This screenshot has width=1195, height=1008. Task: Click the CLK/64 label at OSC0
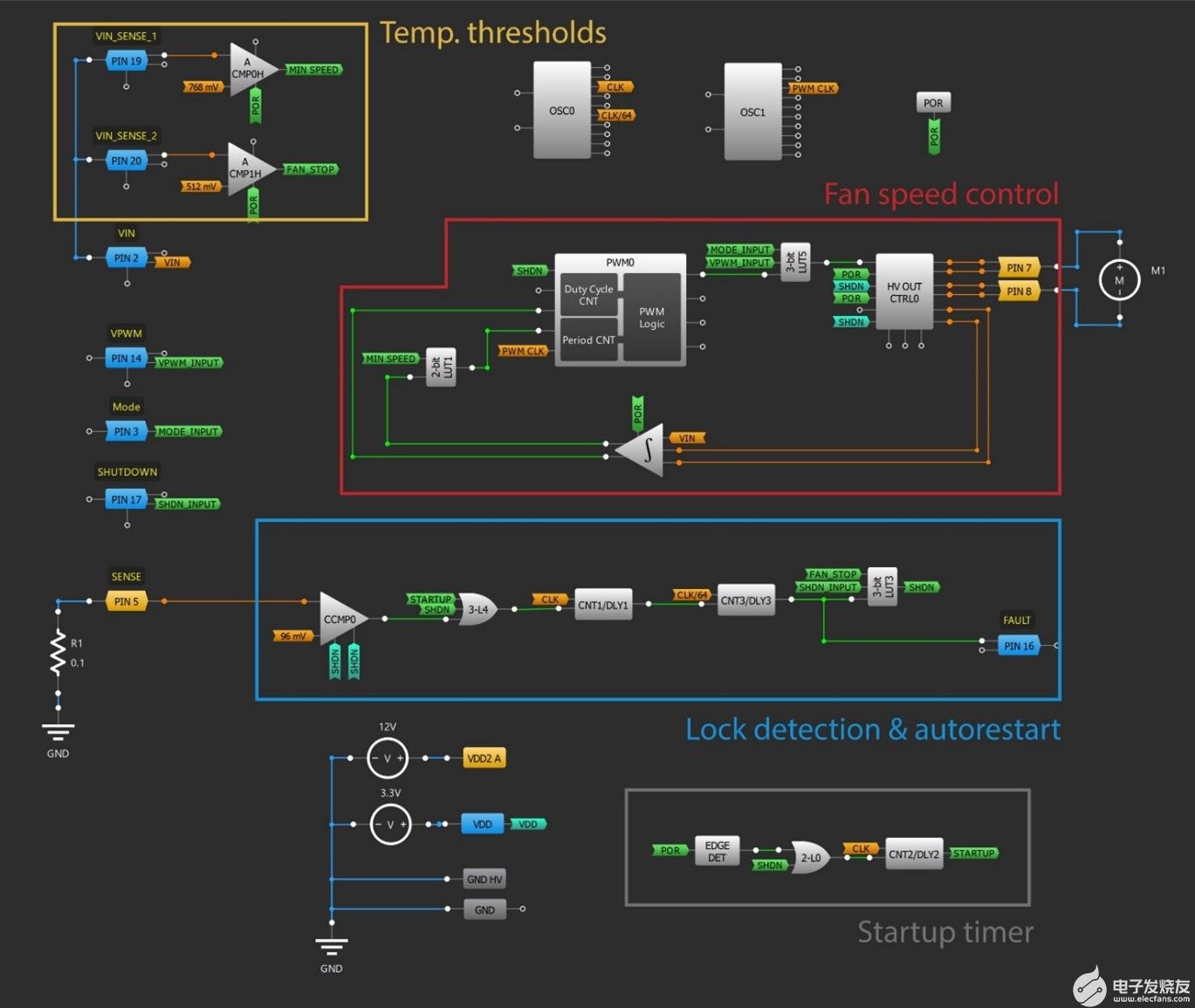click(x=616, y=115)
